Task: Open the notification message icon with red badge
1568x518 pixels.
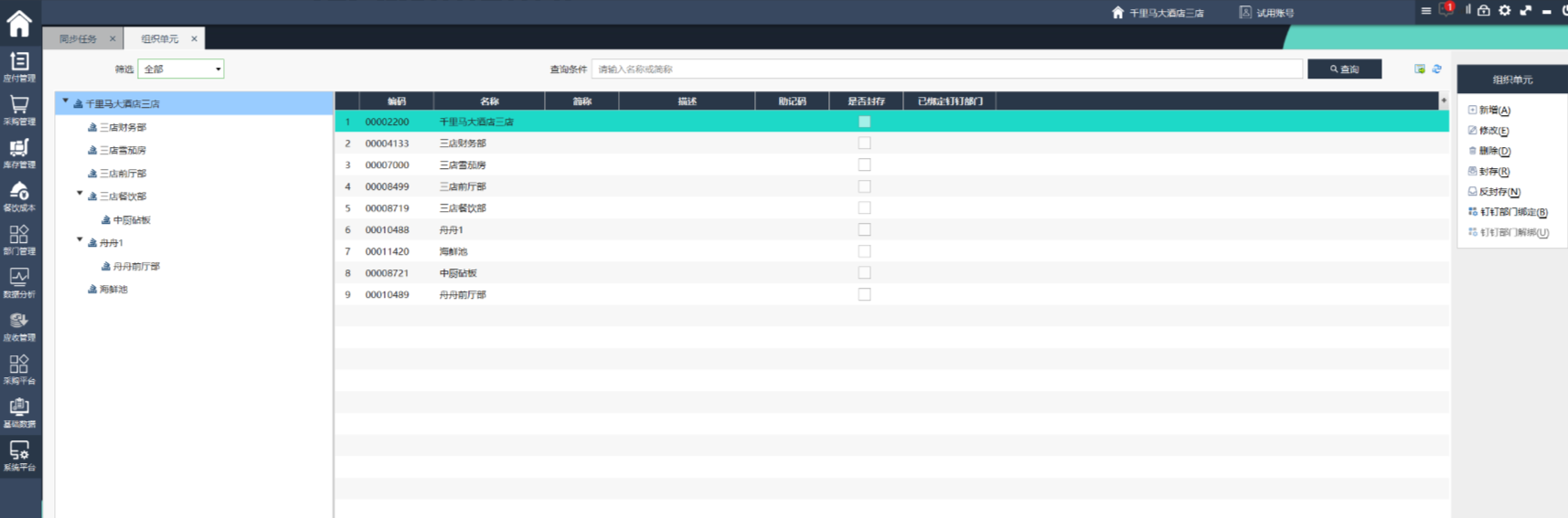Action: point(1445,11)
